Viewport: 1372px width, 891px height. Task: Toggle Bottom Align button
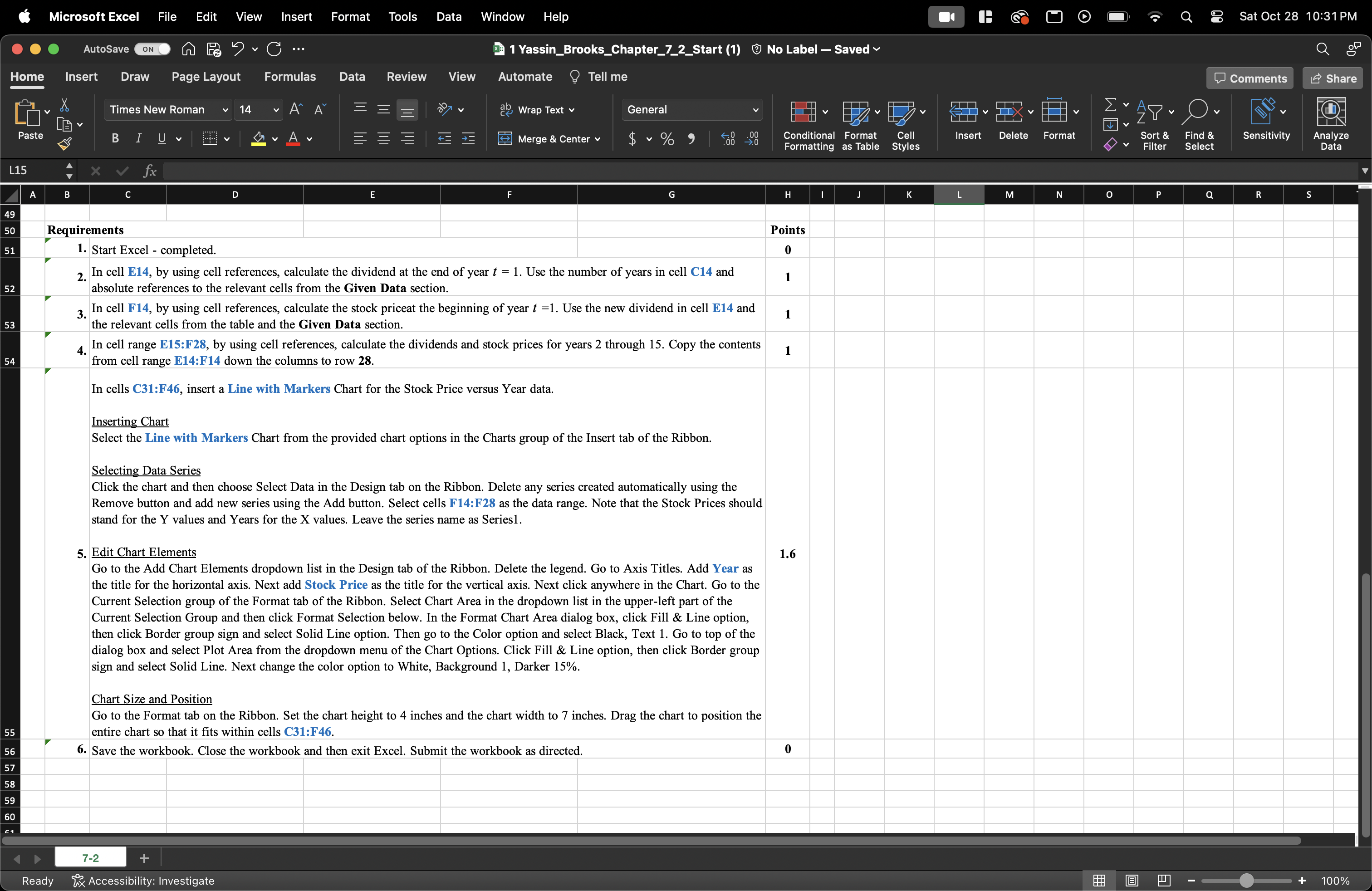[407, 109]
